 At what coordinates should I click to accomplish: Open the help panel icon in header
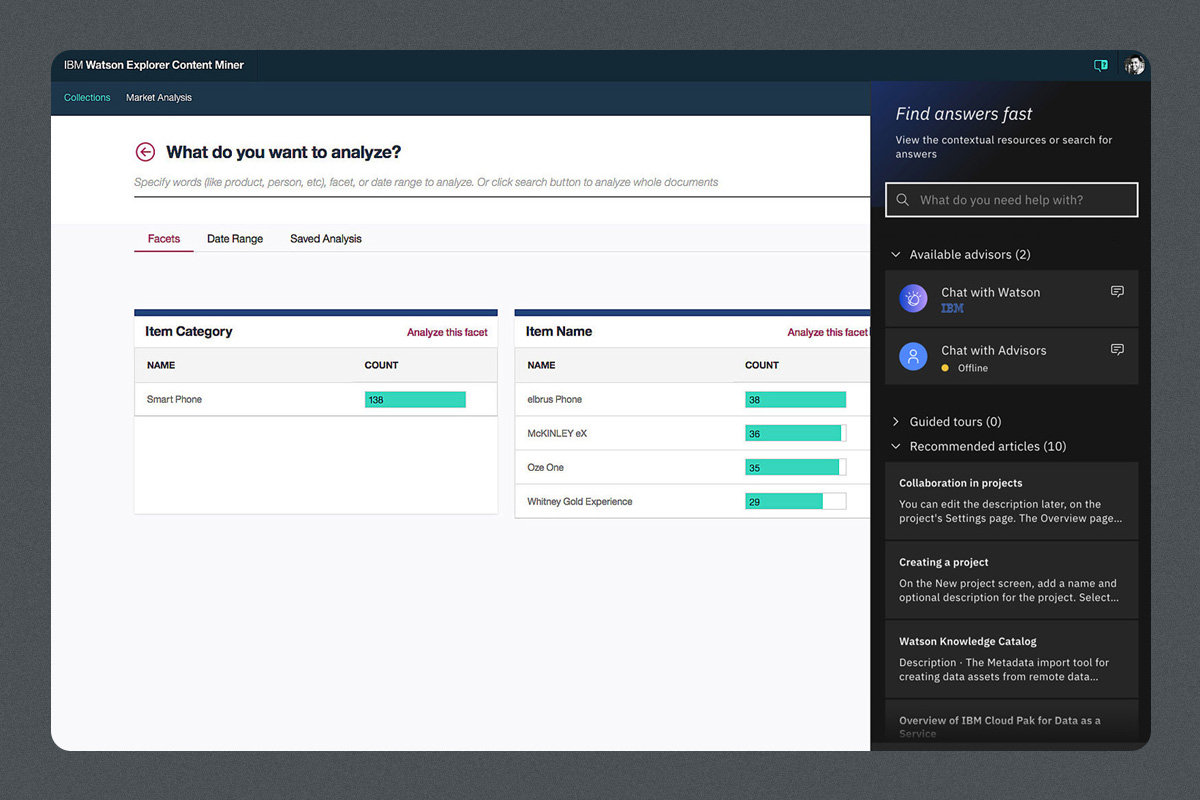[1101, 66]
